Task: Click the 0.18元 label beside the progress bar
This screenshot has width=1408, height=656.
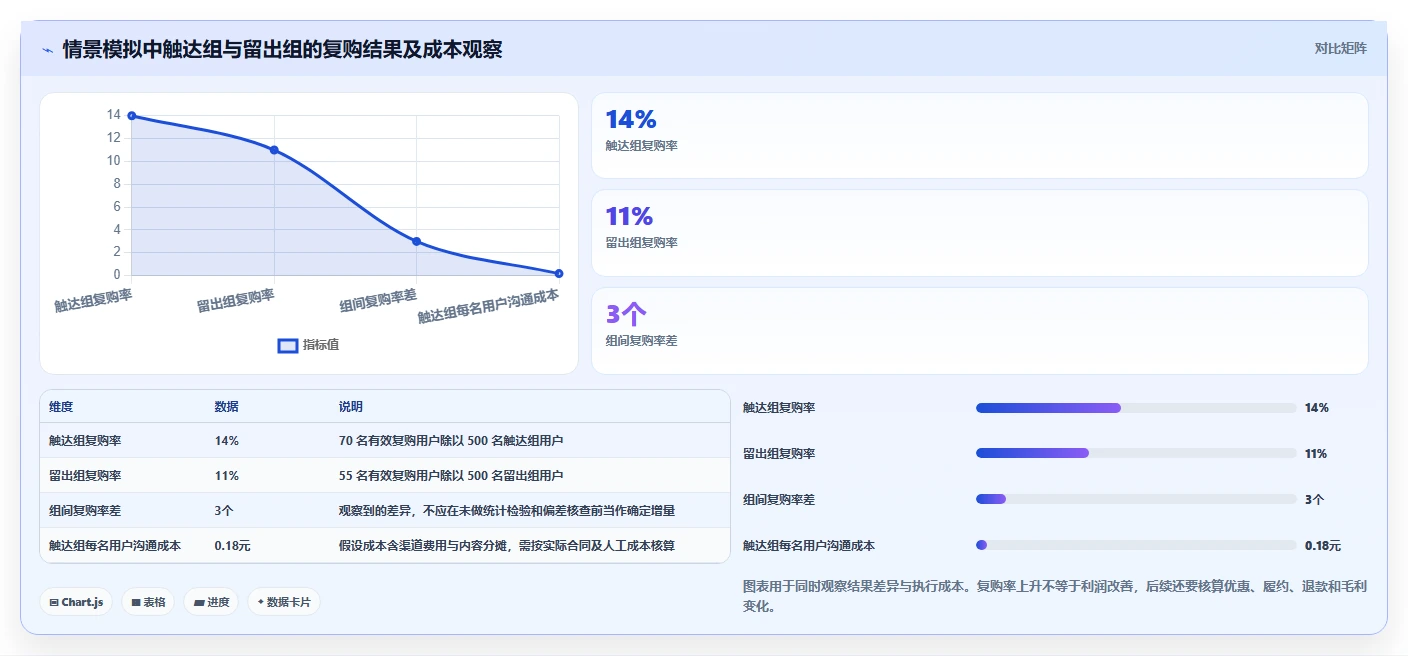Action: (x=1323, y=545)
